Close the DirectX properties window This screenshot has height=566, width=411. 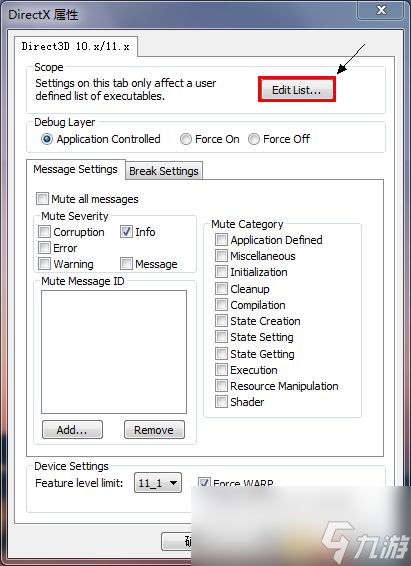pyautogui.click(x=381, y=10)
